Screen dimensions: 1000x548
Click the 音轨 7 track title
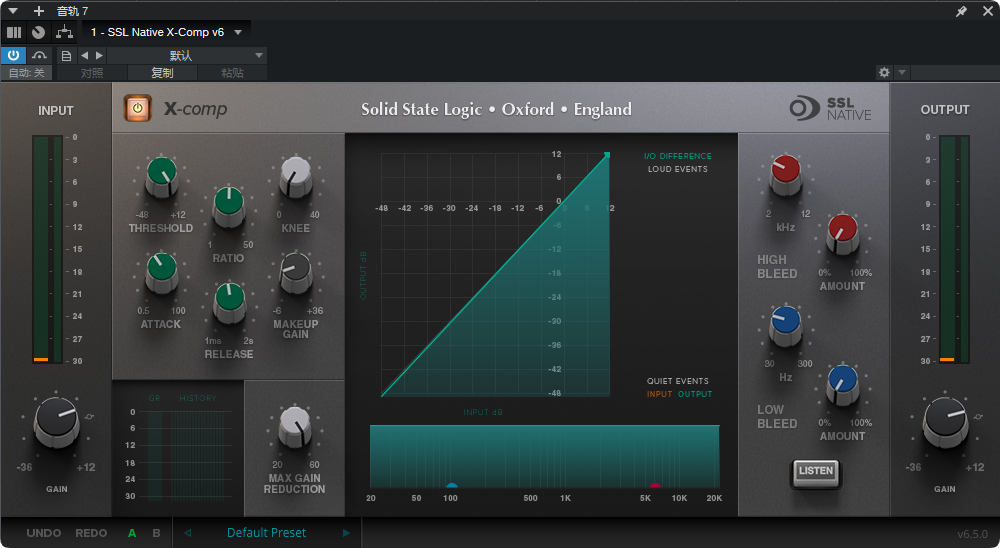[x=72, y=11]
